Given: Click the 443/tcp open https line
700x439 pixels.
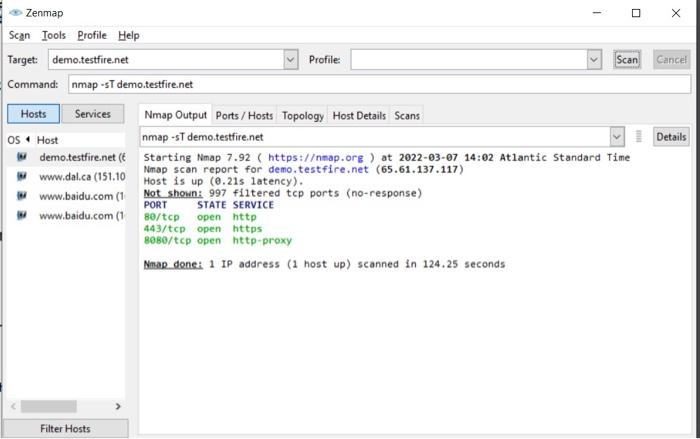Looking at the screenshot, I should point(203,229).
